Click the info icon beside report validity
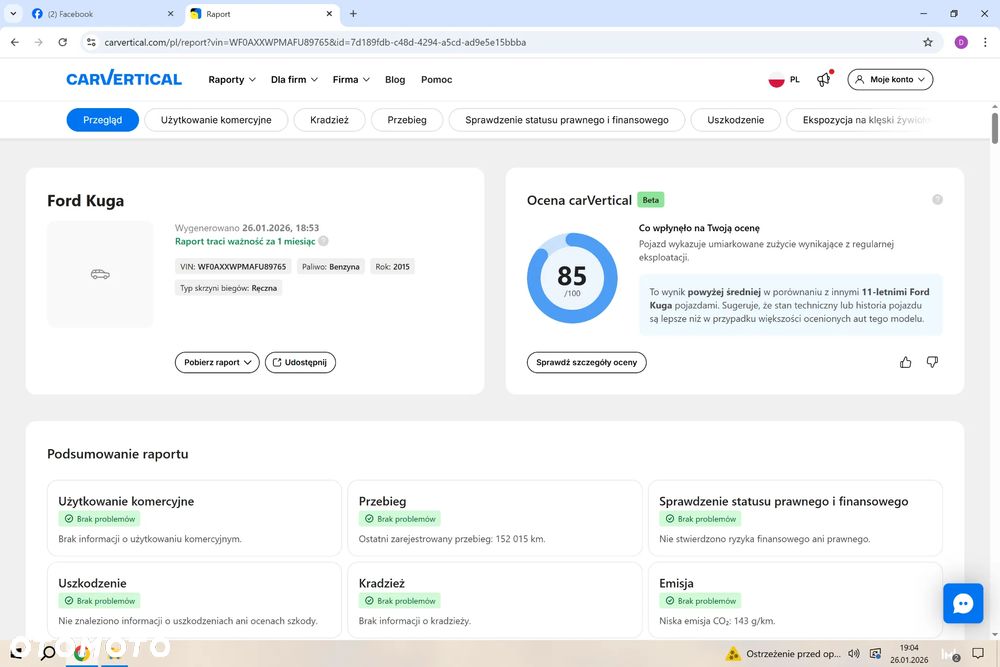Image resolution: width=1000 pixels, height=667 pixels. pyautogui.click(x=323, y=241)
